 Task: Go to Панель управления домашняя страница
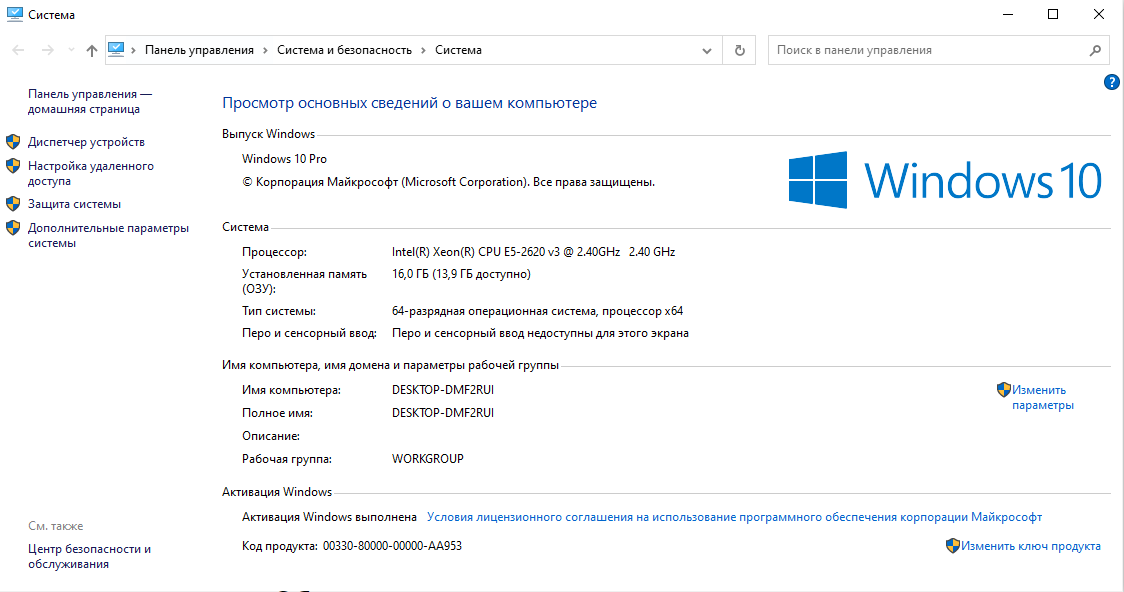pyautogui.click(x=90, y=102)
